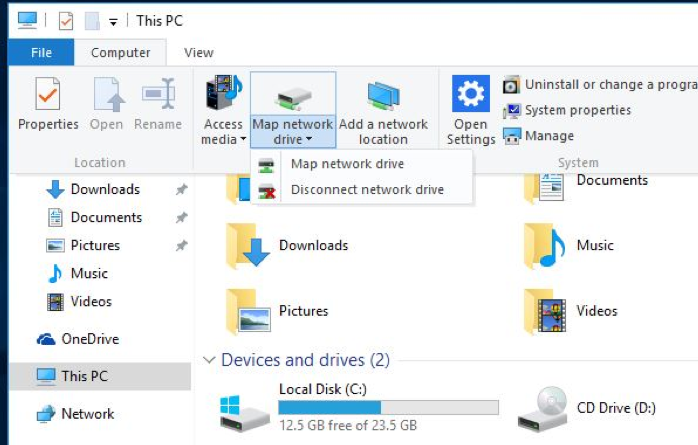Click the red X drive icon in menu
Image resolution: width=698 pixels, height=445 pixels.
tap(267, 191)
